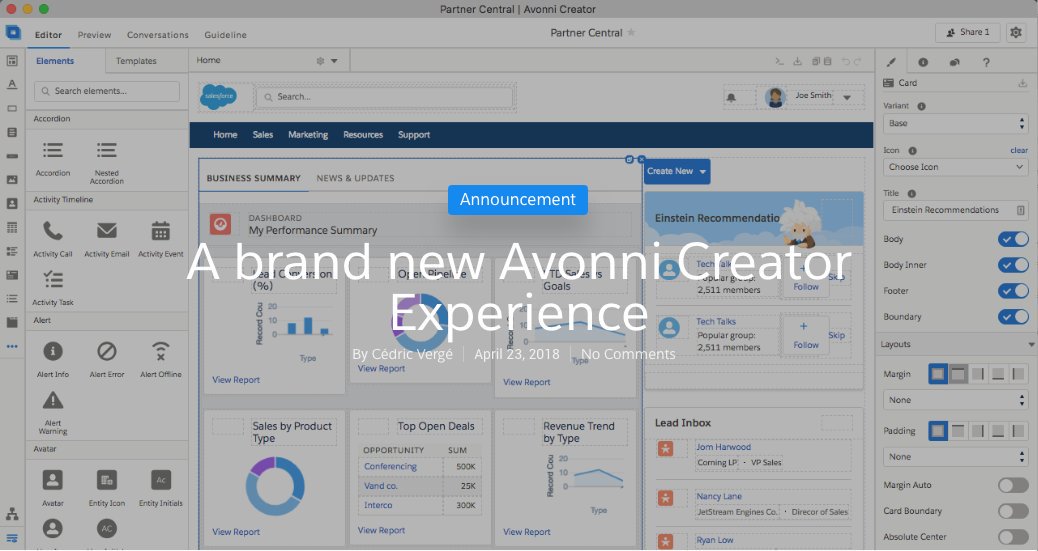Open View Report under Sales by Product Type
Screen dimensions: 1038x551
tap(236, 532)
